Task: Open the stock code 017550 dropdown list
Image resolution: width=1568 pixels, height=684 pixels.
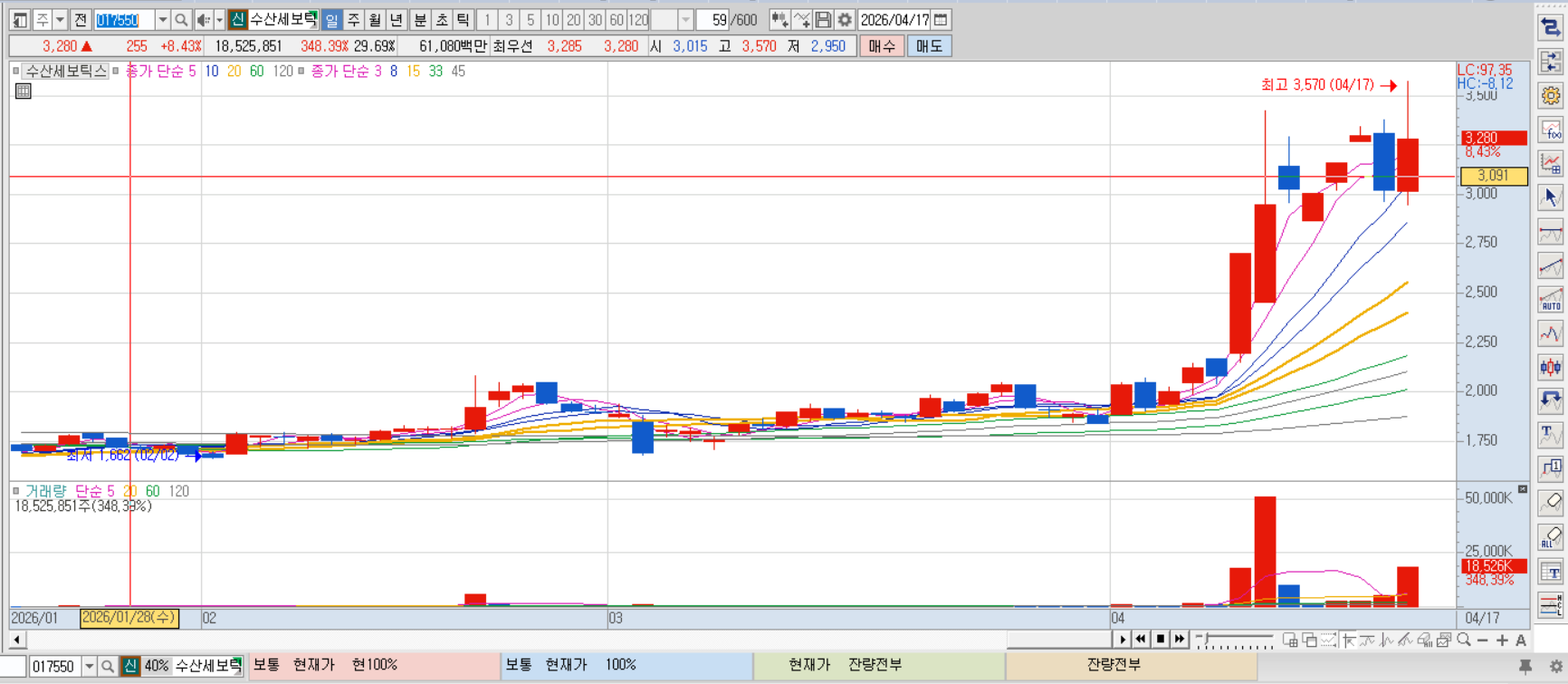Action: point(162,20)
